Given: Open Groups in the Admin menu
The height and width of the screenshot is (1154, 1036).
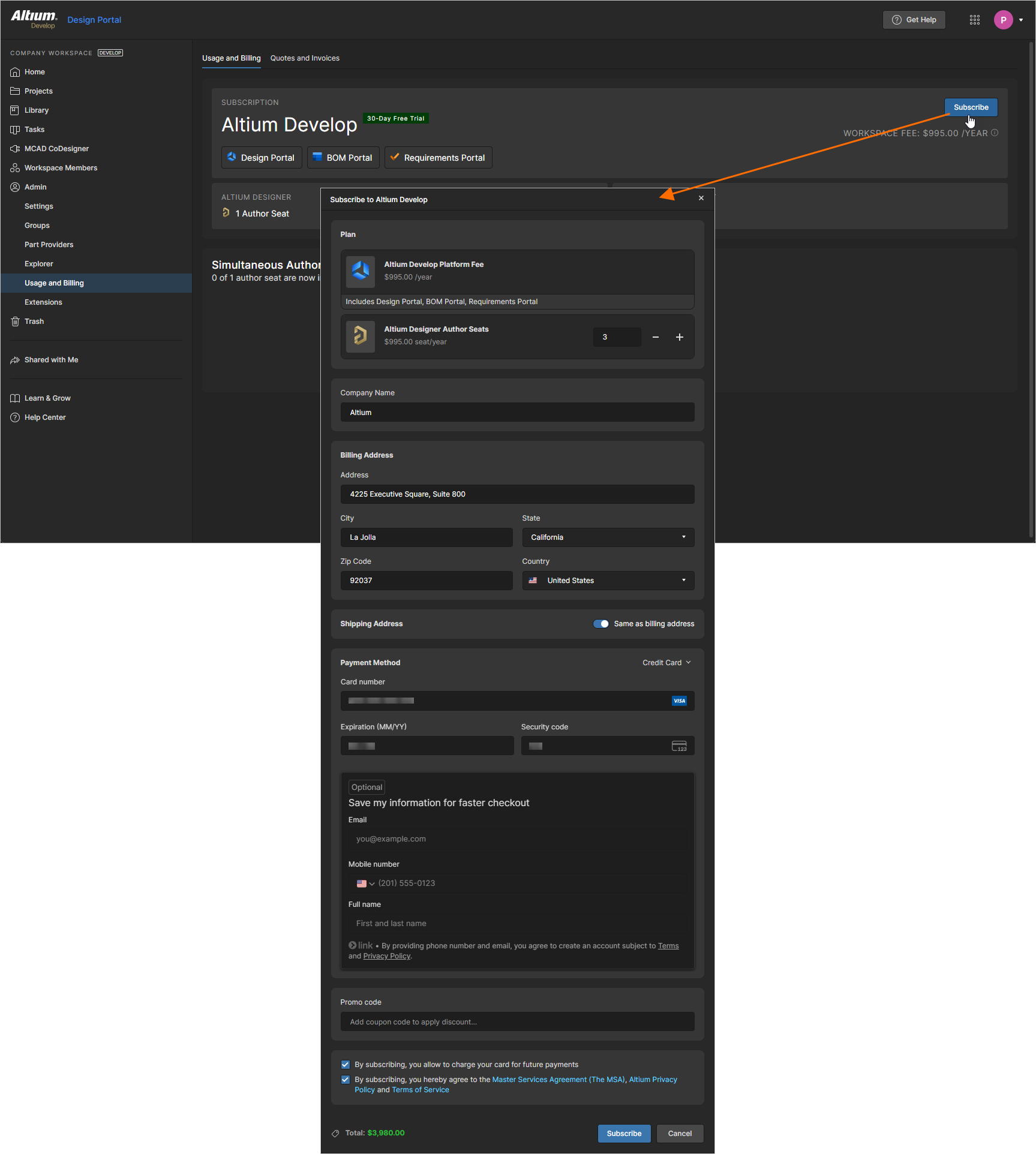Looking at the screenshot, I should [x=37, y=226].
